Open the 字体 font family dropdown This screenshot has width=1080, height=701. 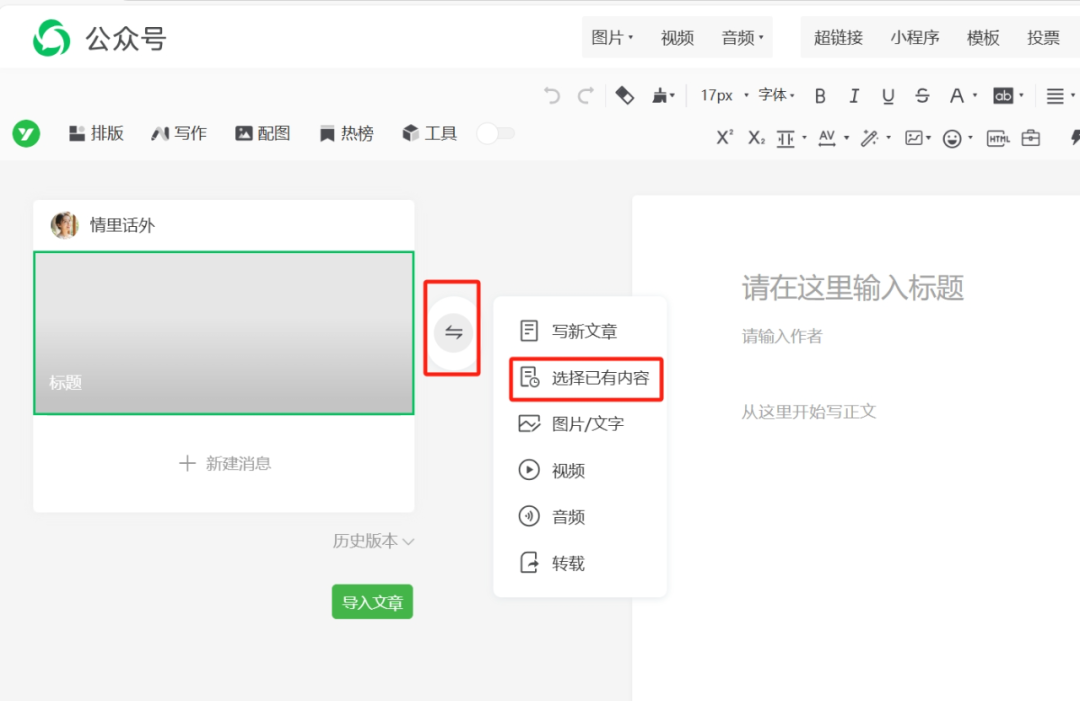(776, 95)
